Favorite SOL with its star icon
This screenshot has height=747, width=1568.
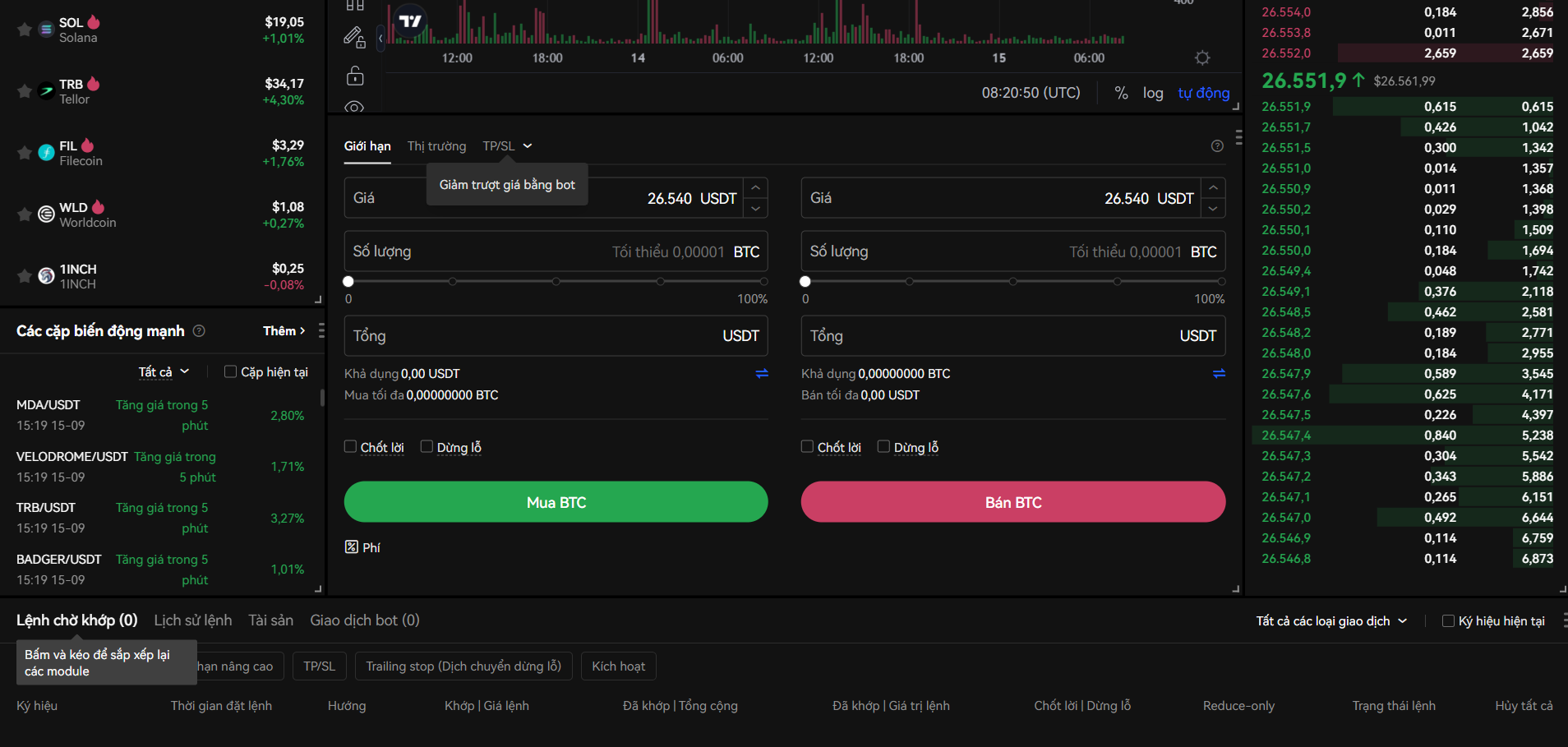(x=25, y=30)
